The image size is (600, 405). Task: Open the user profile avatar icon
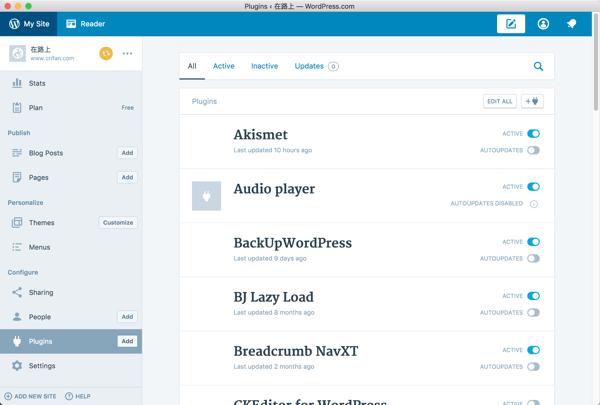click(543, 24)
